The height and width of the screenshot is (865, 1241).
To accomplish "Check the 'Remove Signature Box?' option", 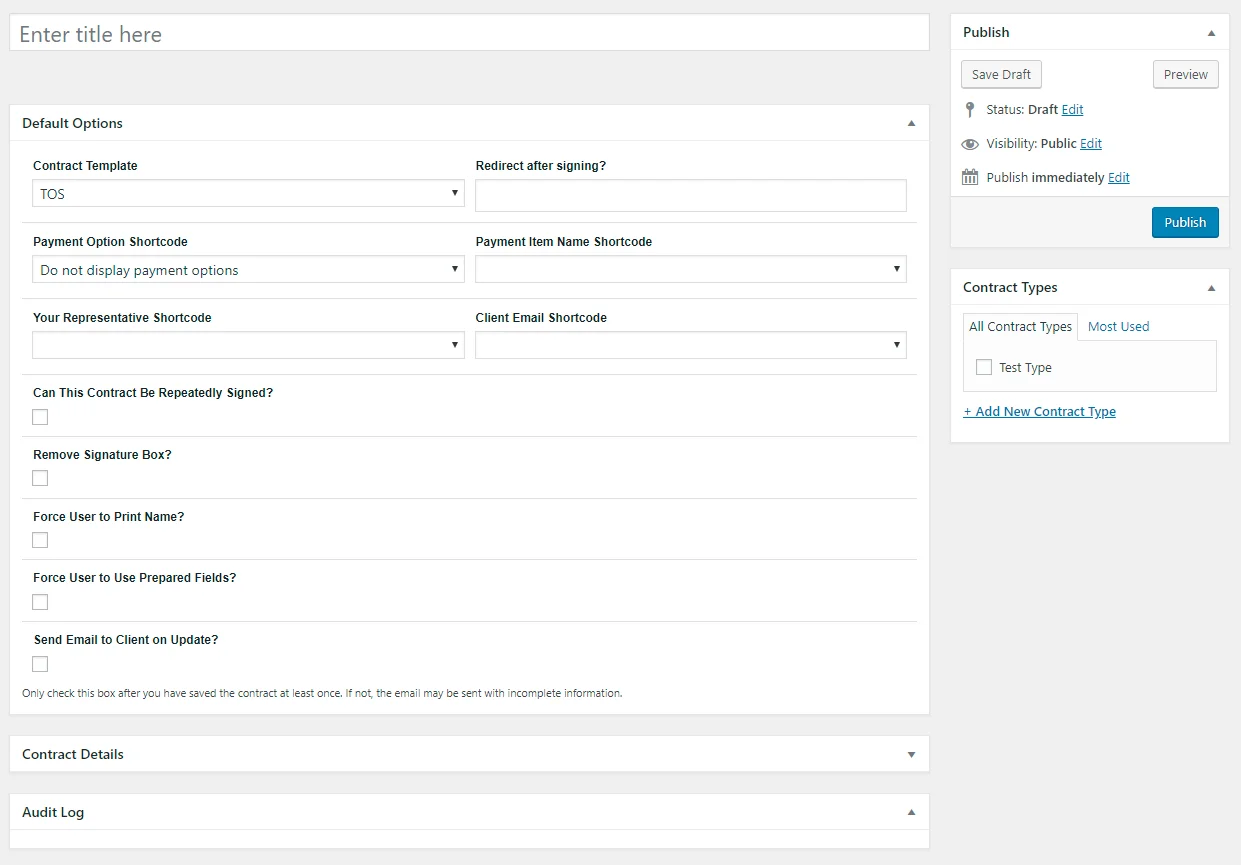I will point(39,478).
